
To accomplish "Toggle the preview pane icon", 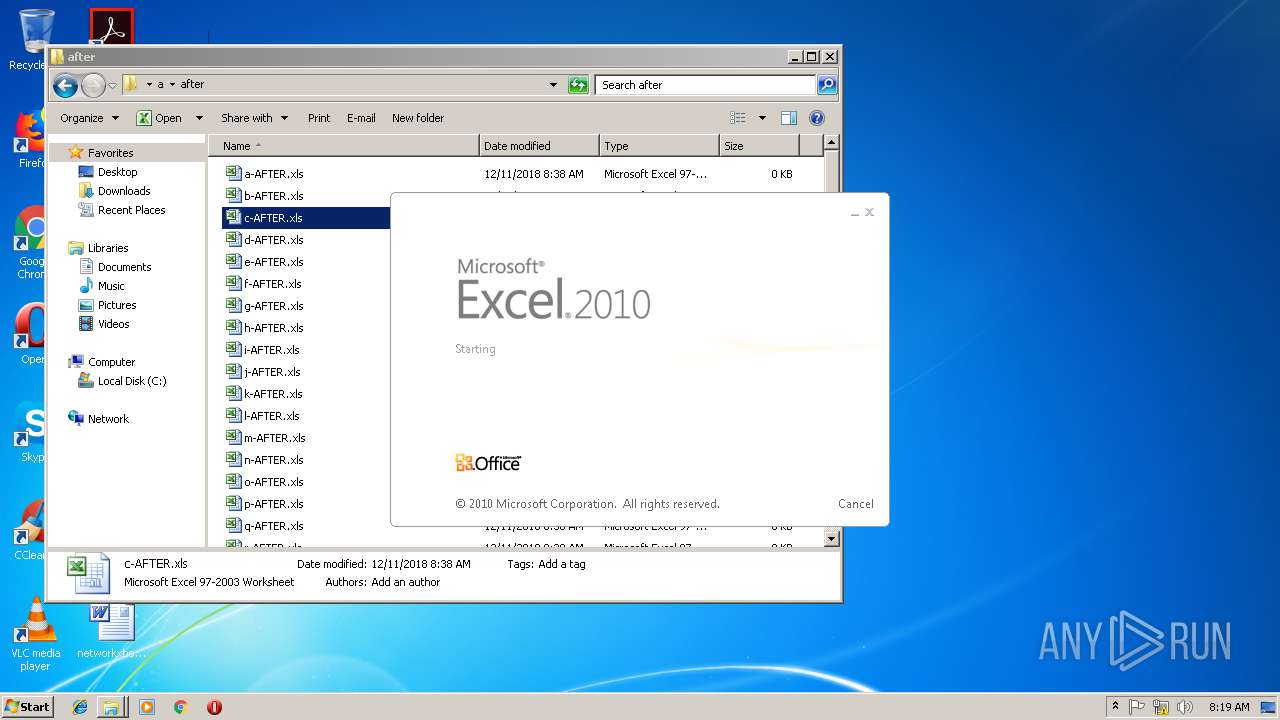I will [789, 118].
